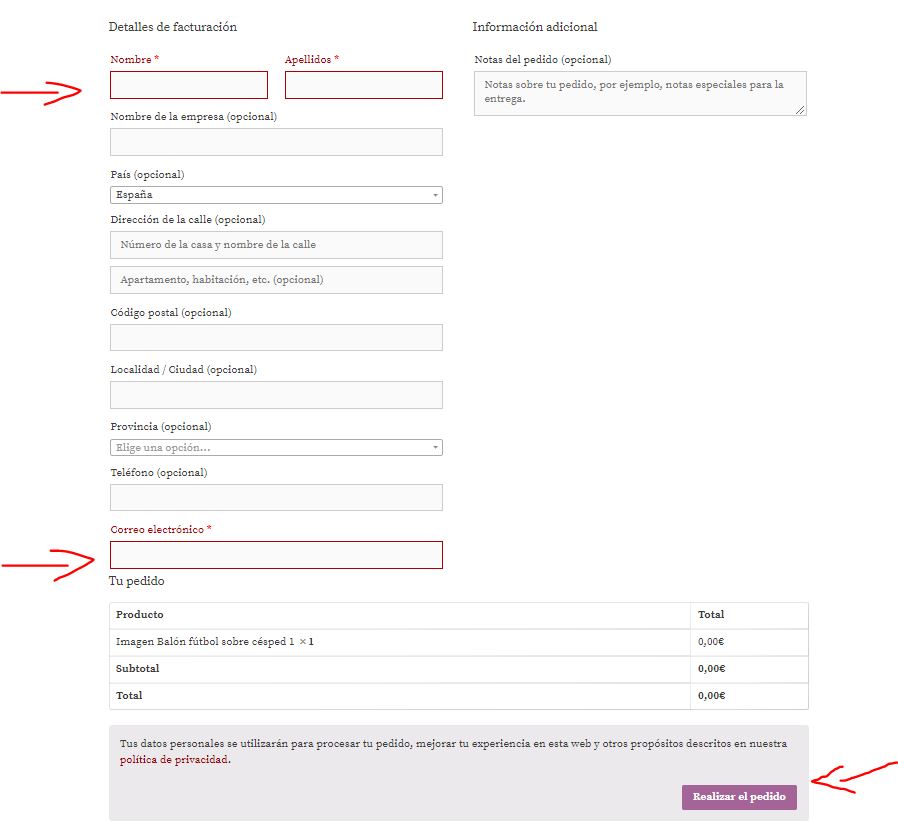
Task: Click the Nombre input field
Action: [189, 85]
